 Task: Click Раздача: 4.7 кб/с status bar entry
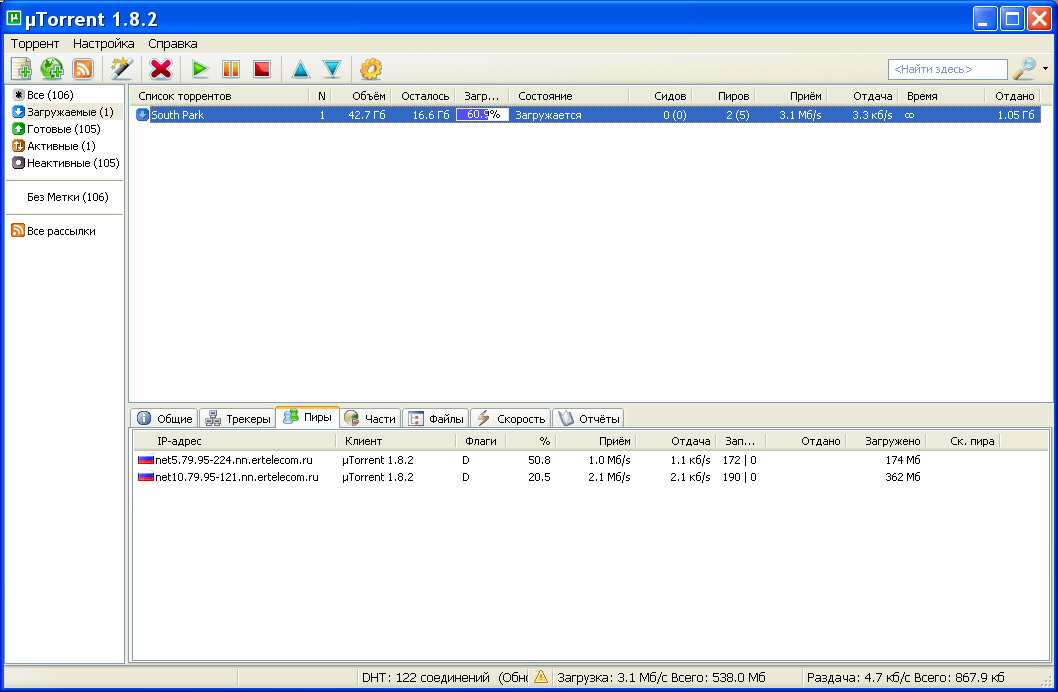[906, 677]
